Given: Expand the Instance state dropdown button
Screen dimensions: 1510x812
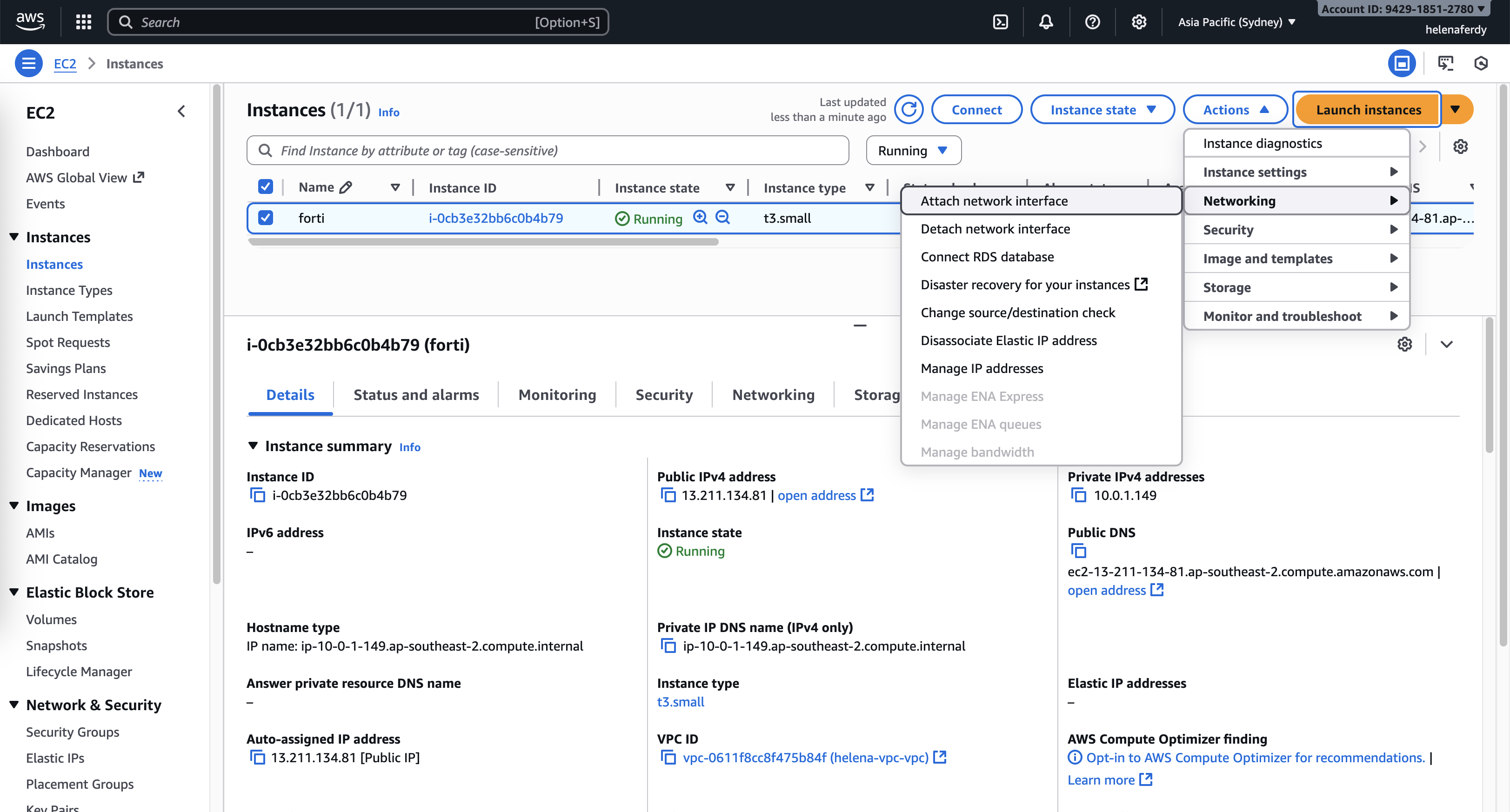Looking at the screenshot, I should pyautogui.click(x=1102, y=110).
